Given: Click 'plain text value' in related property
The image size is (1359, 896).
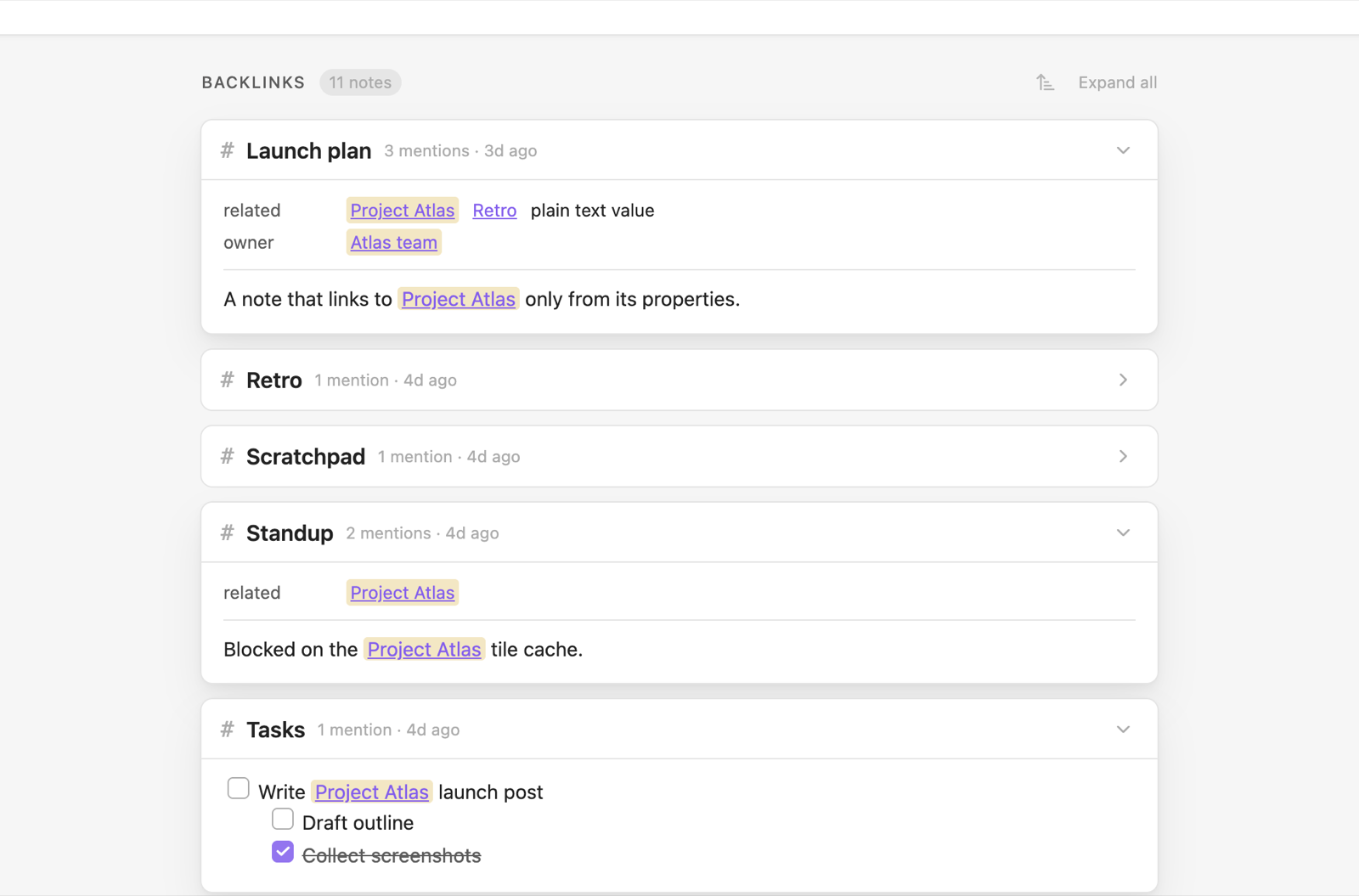Looking at the screenshot, I should (x=592, y=210).
